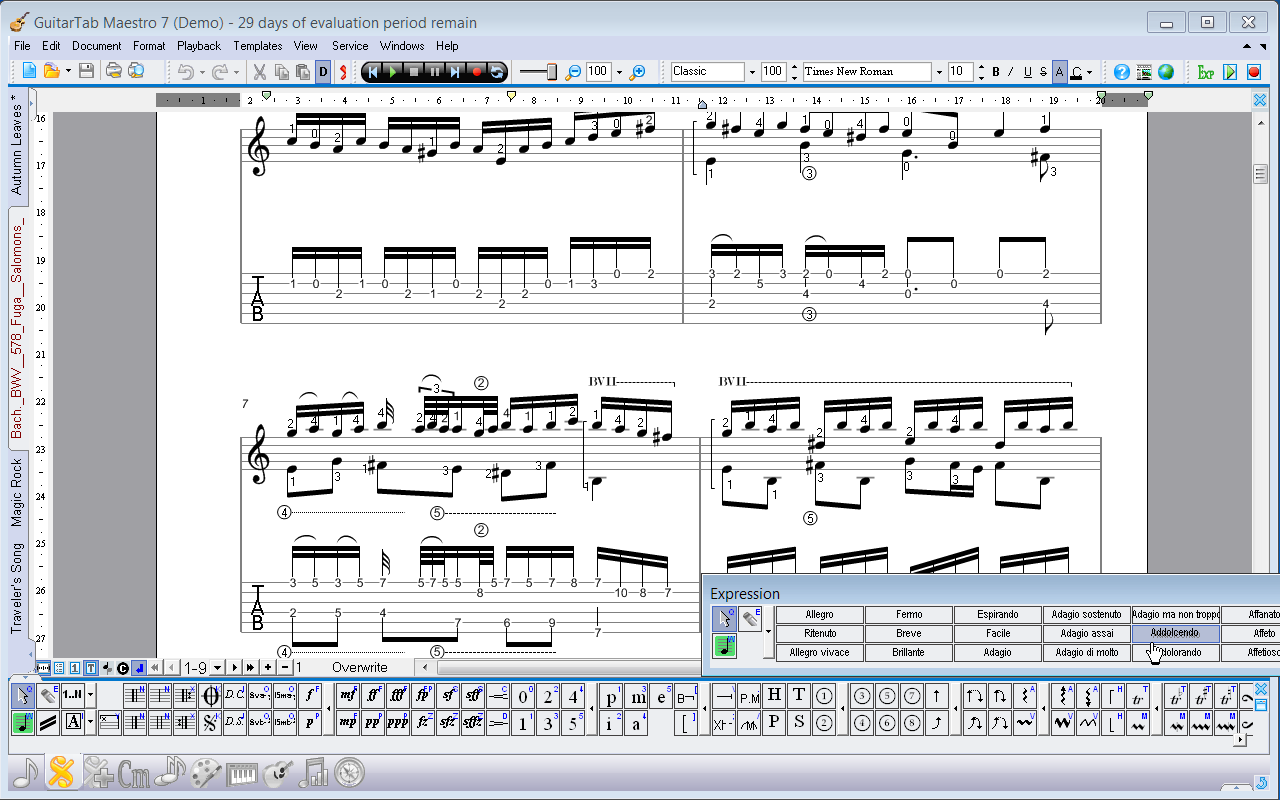Open the compass navigation panel icon
Viewport: 1280px width, 800px height.
350,771
